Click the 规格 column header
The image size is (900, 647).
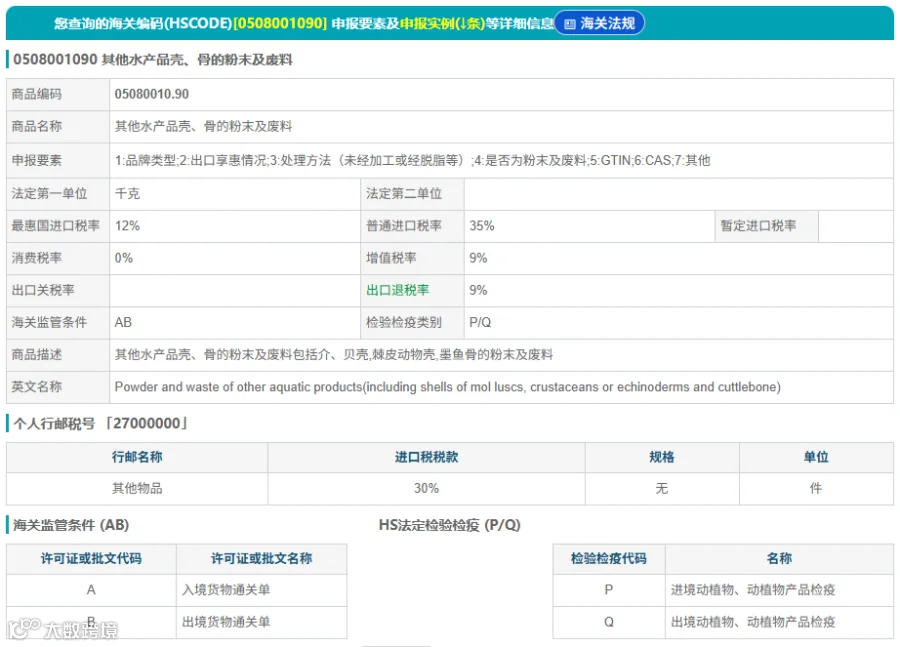pos(662,457)
